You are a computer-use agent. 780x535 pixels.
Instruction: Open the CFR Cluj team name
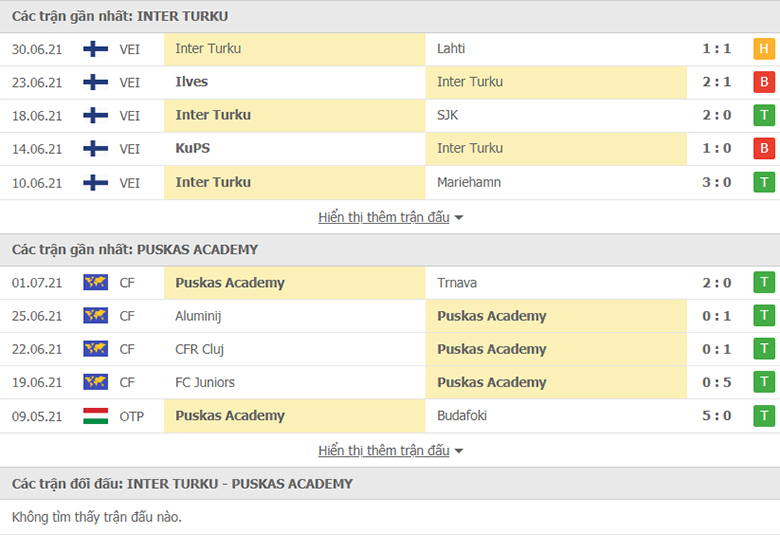click(x=199, y=349)
